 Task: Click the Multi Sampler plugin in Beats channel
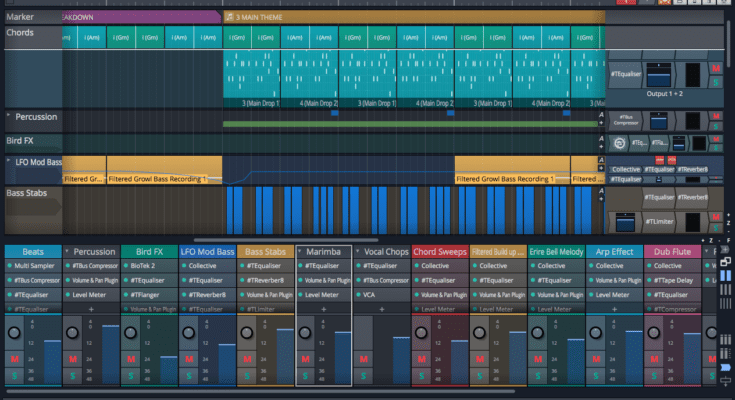pos(35,266)
